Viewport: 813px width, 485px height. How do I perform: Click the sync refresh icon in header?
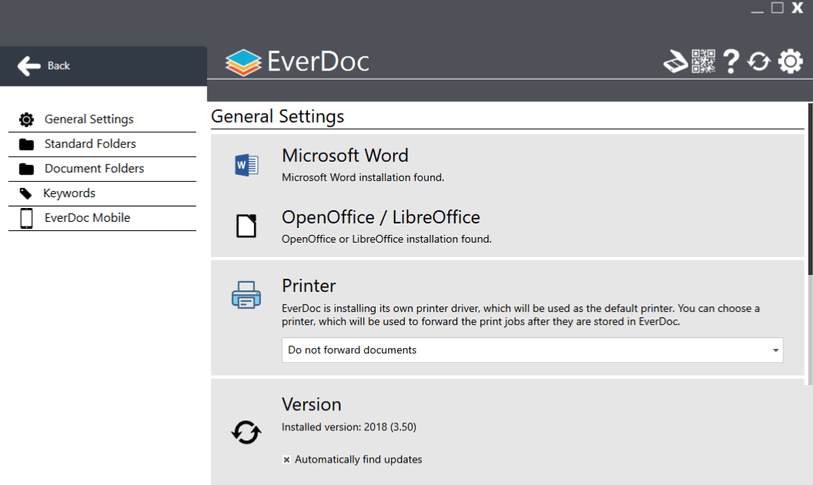point(759,62)
